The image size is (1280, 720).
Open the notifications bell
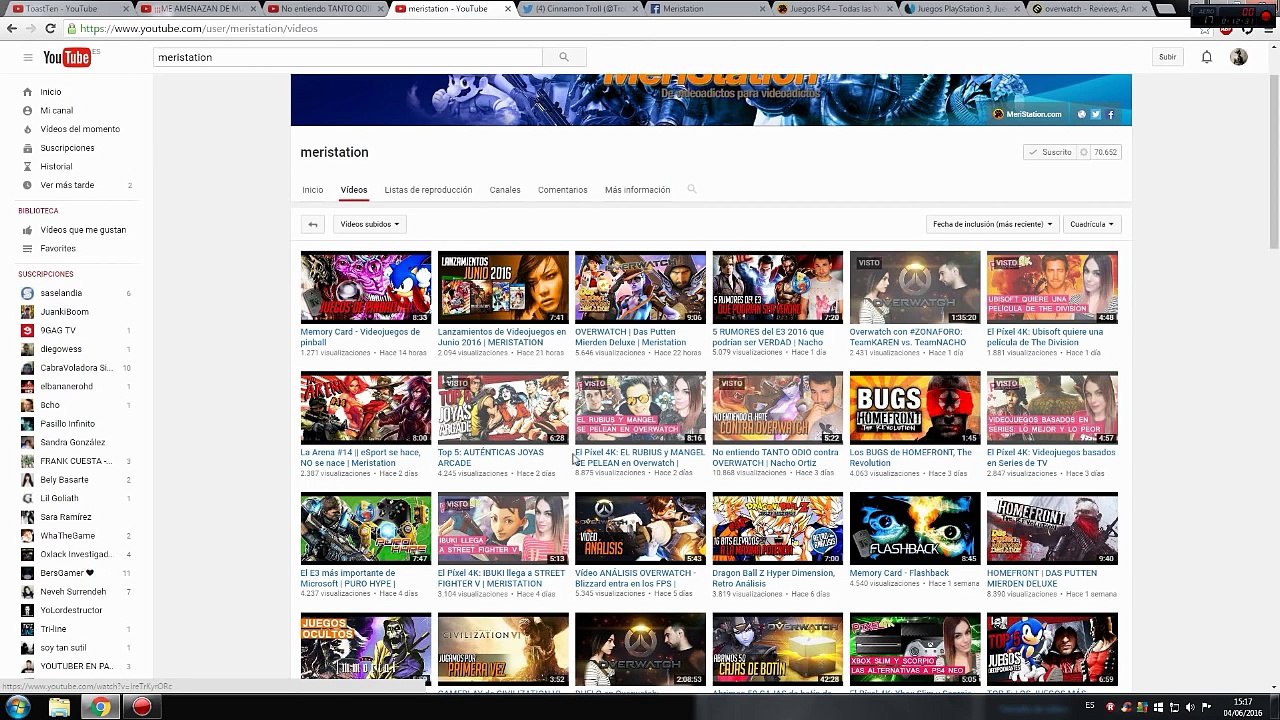click(x=1207, y=57)
